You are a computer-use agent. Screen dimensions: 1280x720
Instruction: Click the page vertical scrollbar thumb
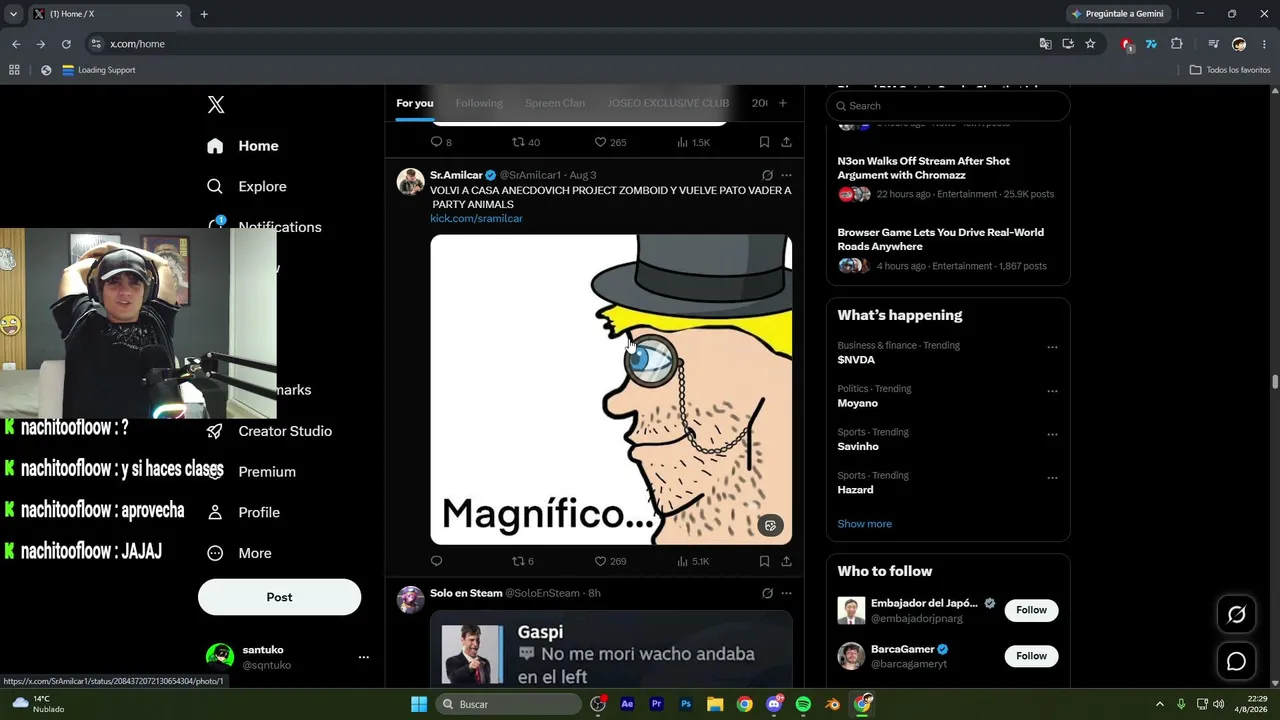[1275, 382]
